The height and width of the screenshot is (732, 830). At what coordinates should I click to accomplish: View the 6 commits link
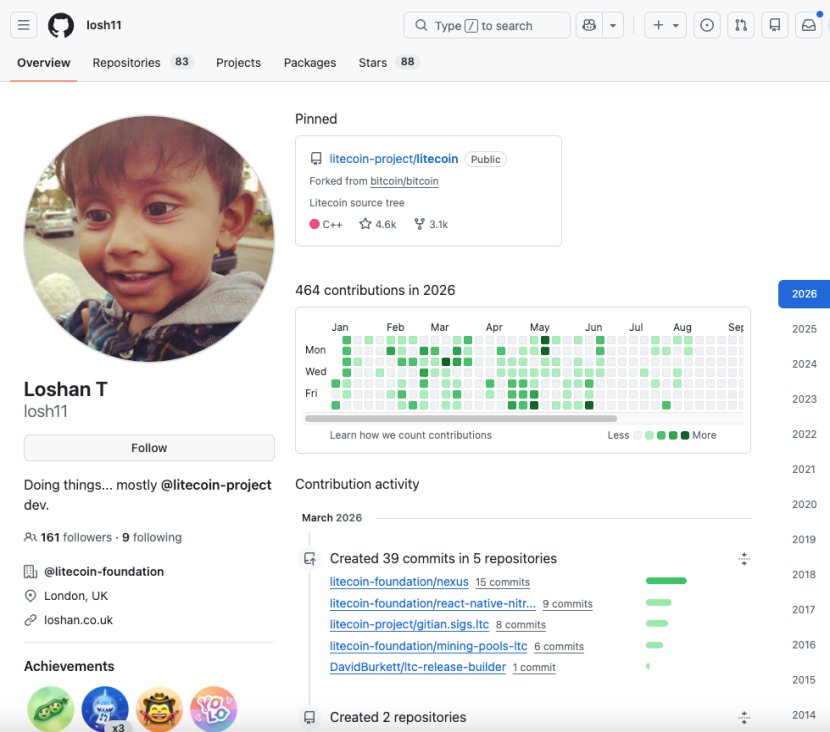click(x=559, y=646)
